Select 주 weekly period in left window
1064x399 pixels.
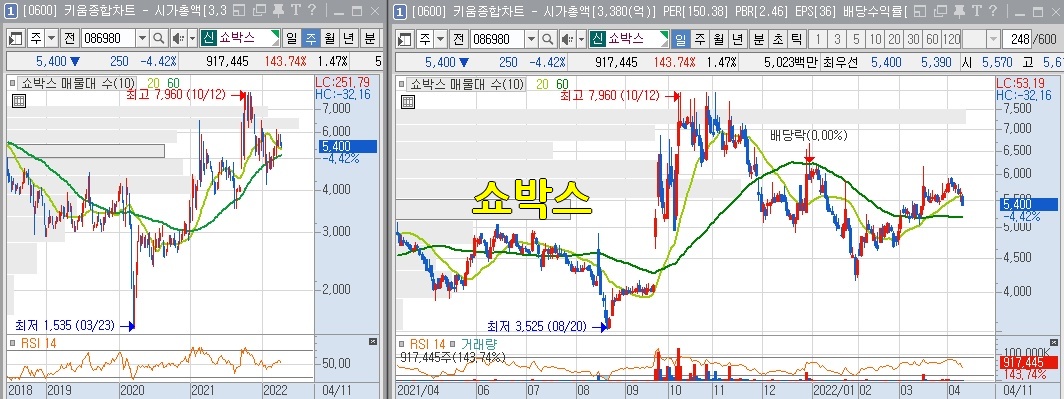[x=310, y=39]
